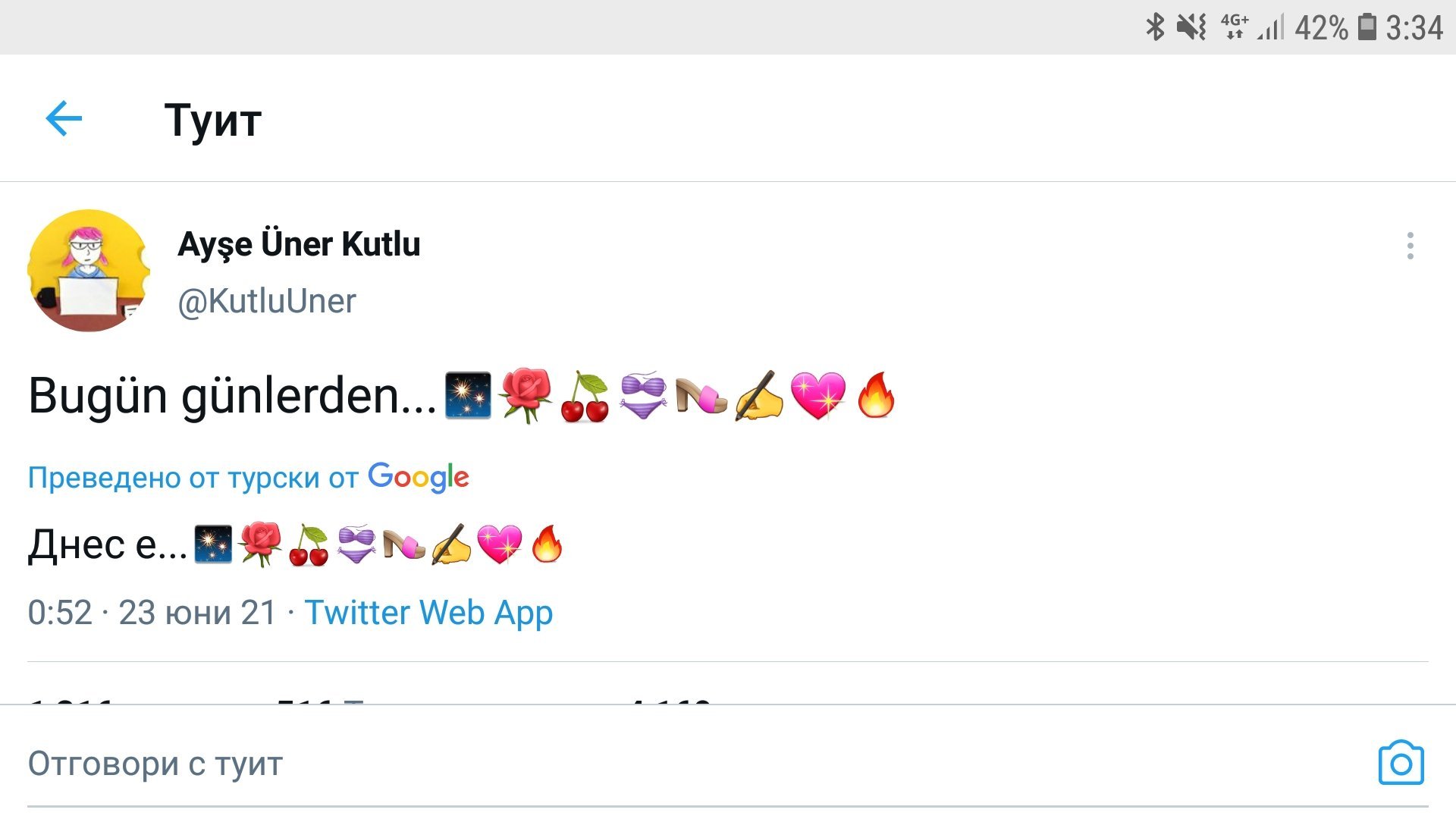The width and height of the screenshot is (1456, 819).
Task: Tap the battery icon in status bar
Action: point(1367,27)
